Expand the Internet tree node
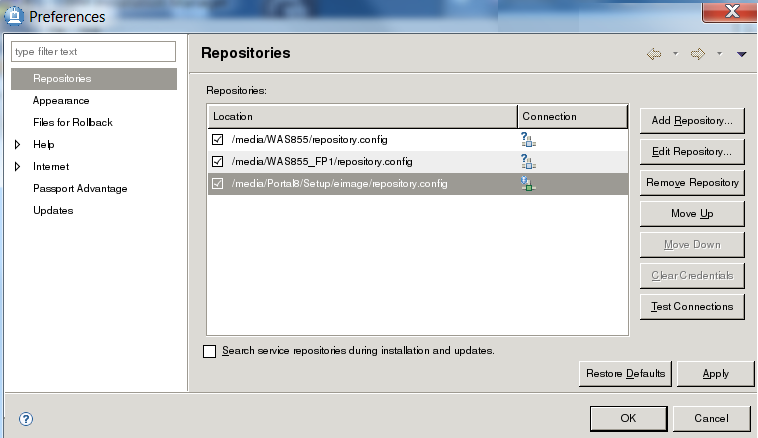Image resolution: width=758 pixels, height=438 pixels. 18,167
